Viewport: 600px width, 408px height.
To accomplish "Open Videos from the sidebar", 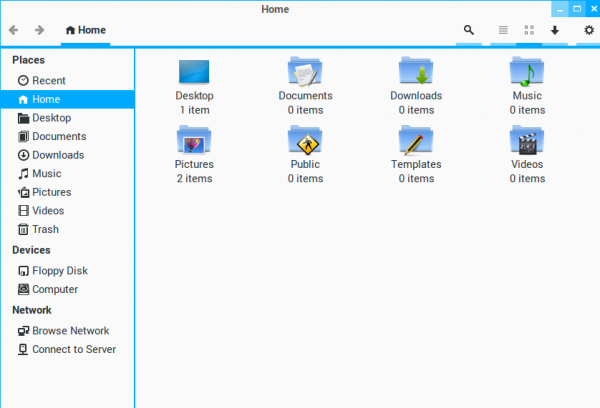I will tap(67, 211).
